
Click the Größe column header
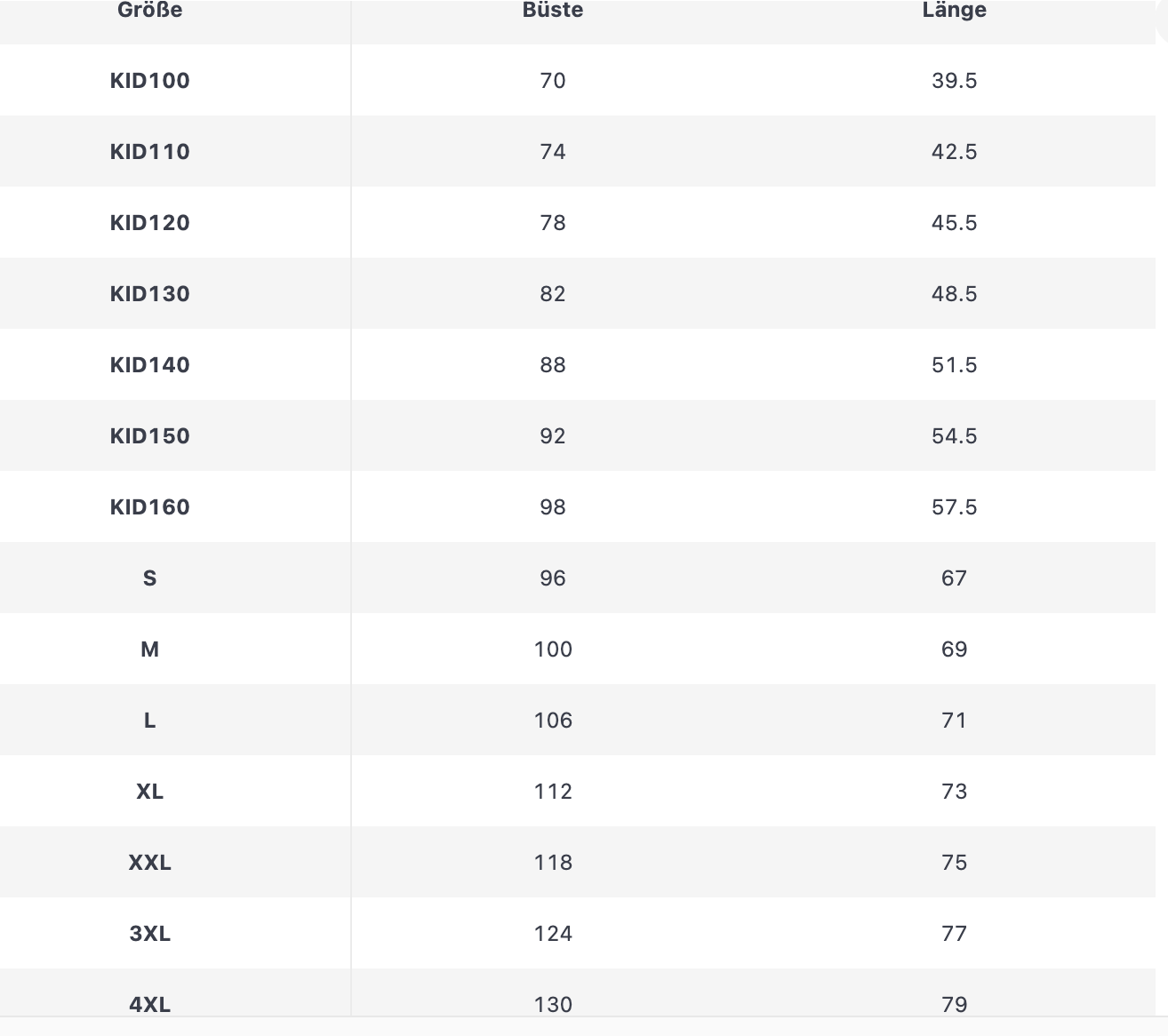(149, 11)
